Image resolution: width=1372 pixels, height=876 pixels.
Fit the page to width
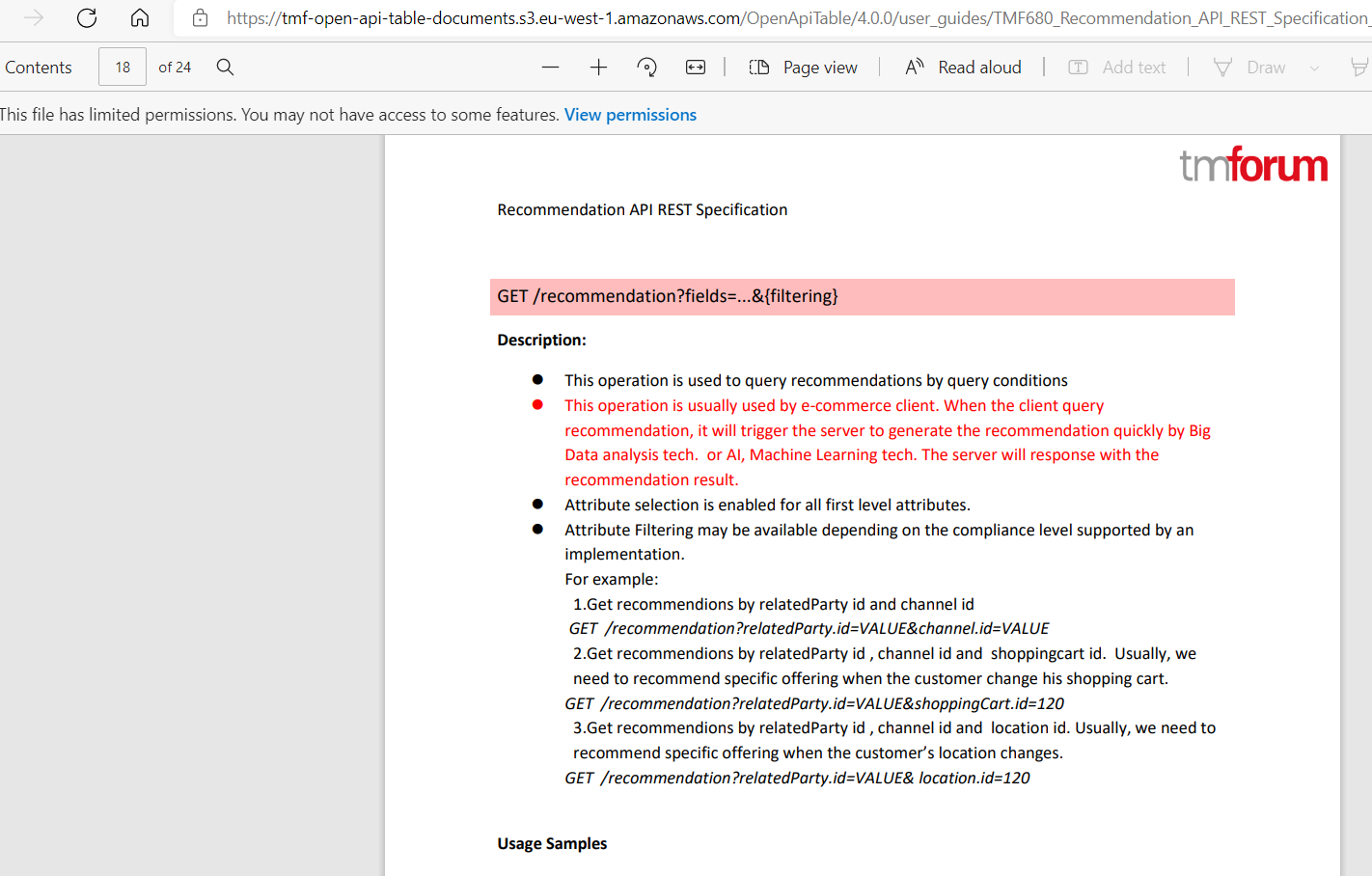(x=695, y=67)
